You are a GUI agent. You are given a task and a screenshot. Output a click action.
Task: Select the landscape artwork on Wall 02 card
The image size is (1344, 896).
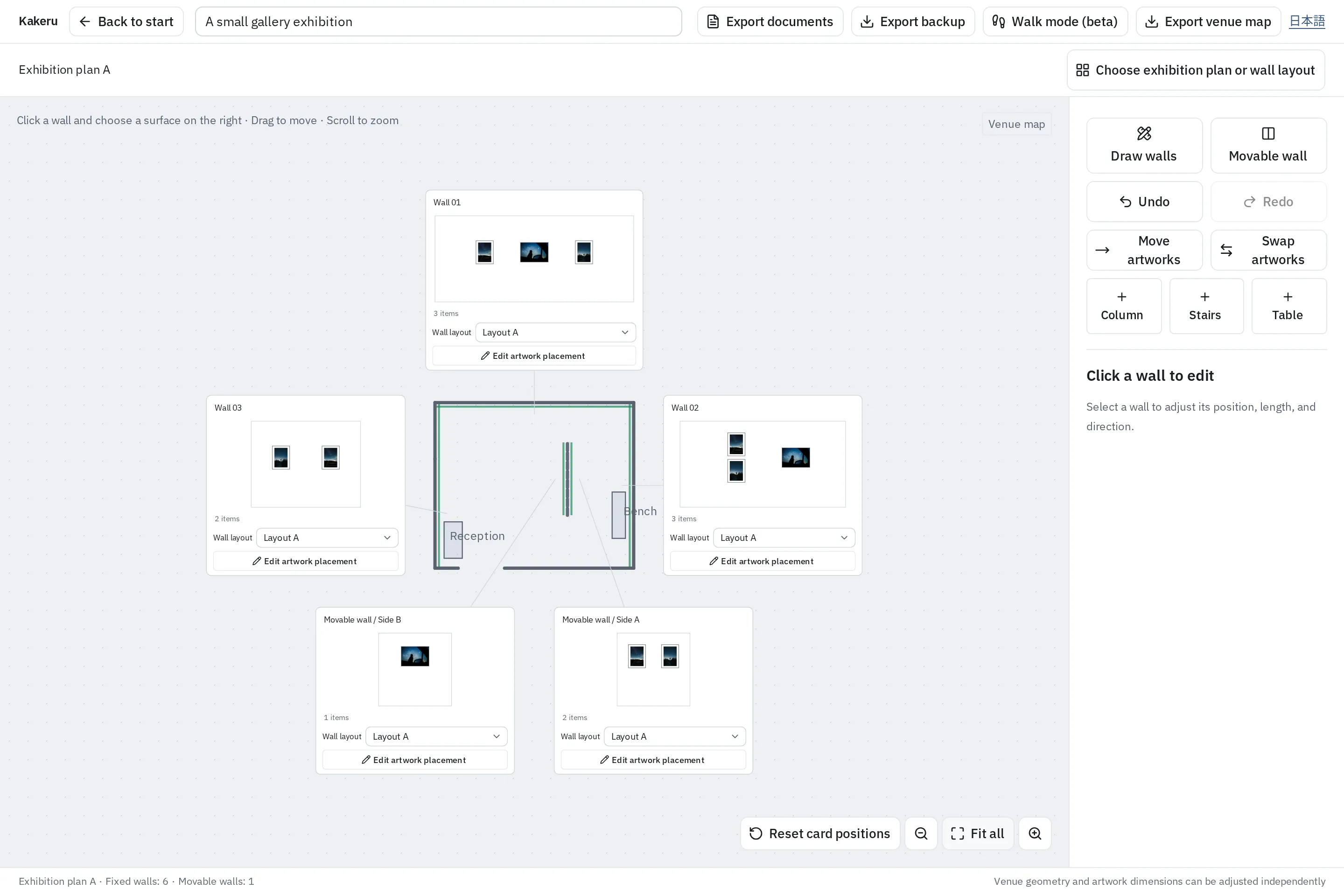point(795,457)
